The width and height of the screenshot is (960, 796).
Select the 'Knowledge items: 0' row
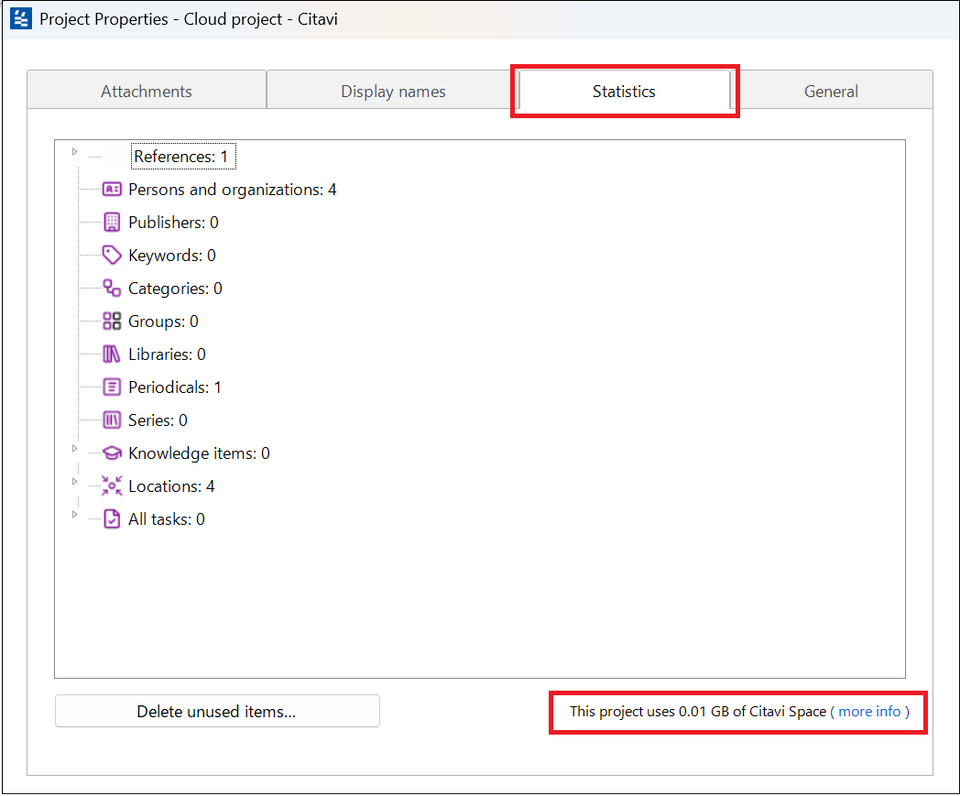199,454
